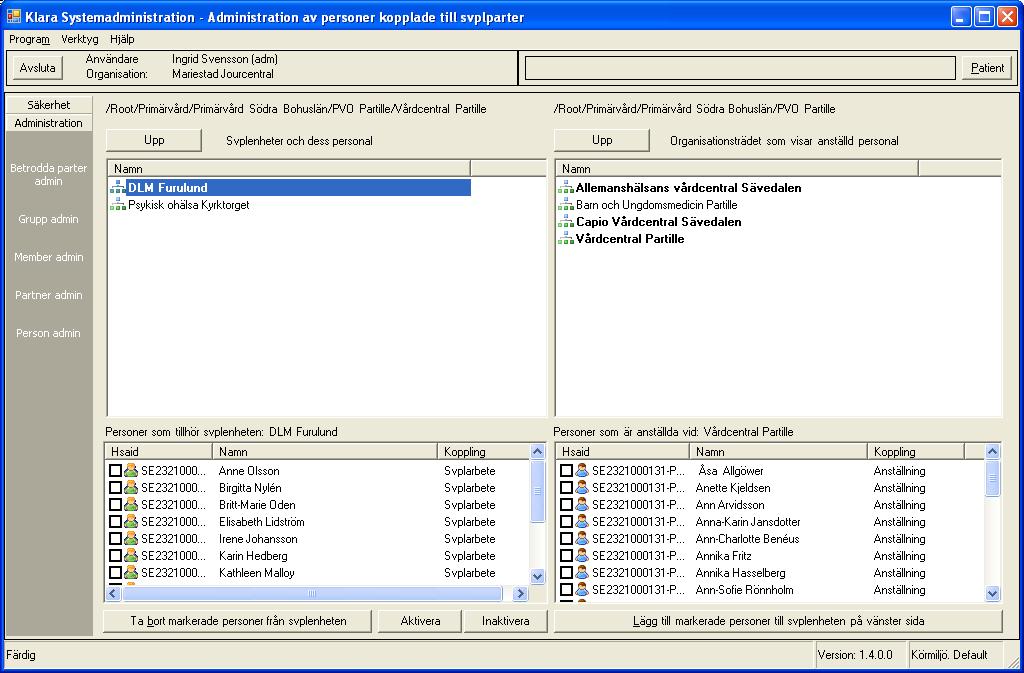This screenshot has width=1024, height=673.
Task: Open the Program menu
Action: click(29, 39)
